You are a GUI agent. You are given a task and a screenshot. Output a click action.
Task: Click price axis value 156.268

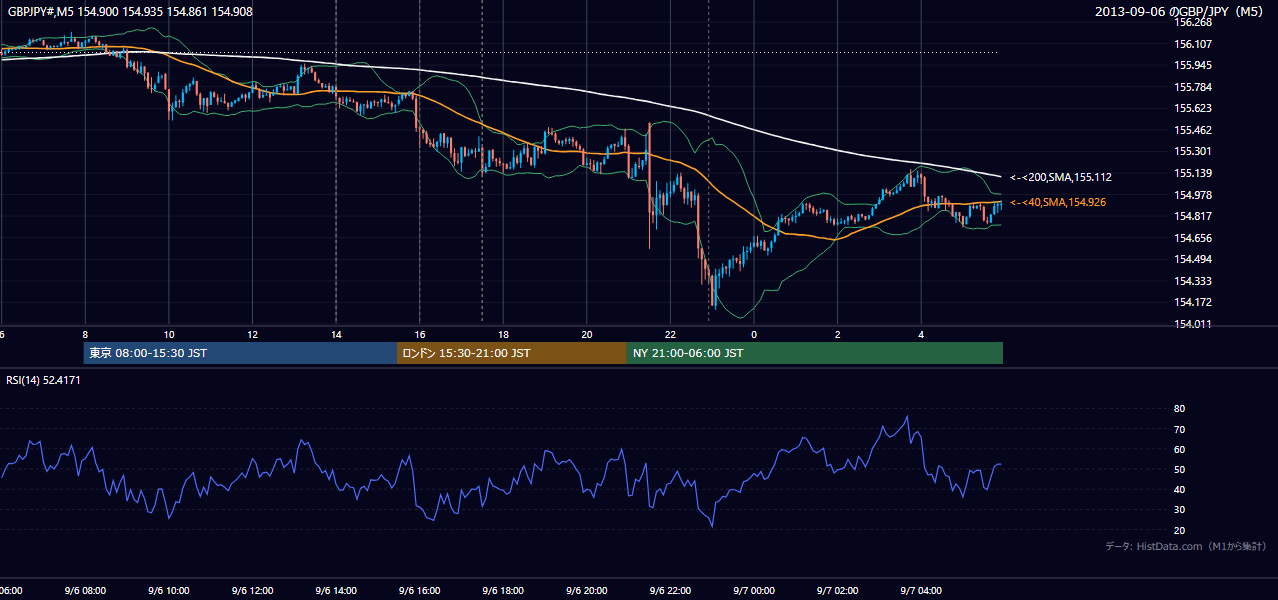click(x=1191, y=22)
